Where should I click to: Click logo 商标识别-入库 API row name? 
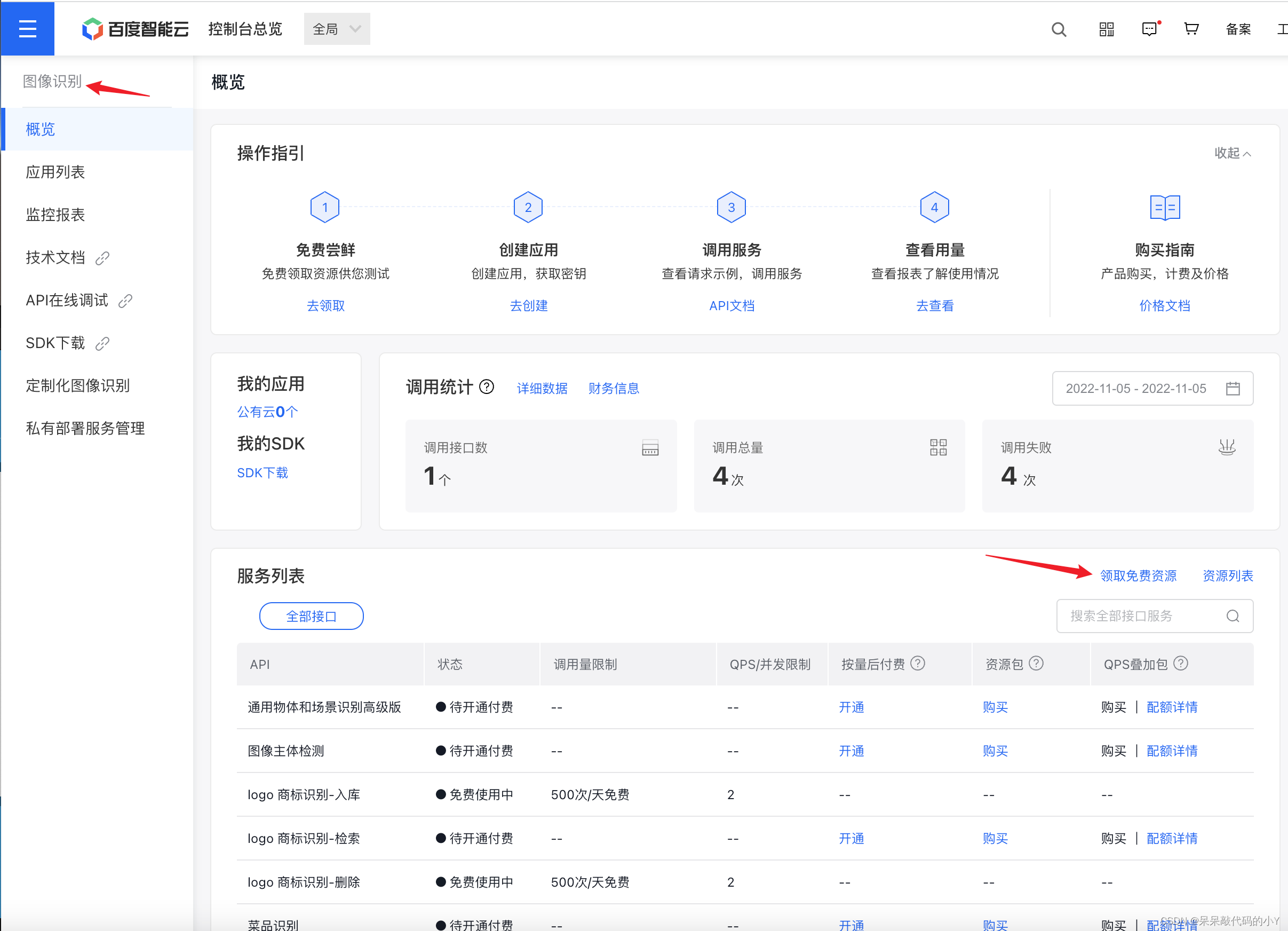pos(304,795)
